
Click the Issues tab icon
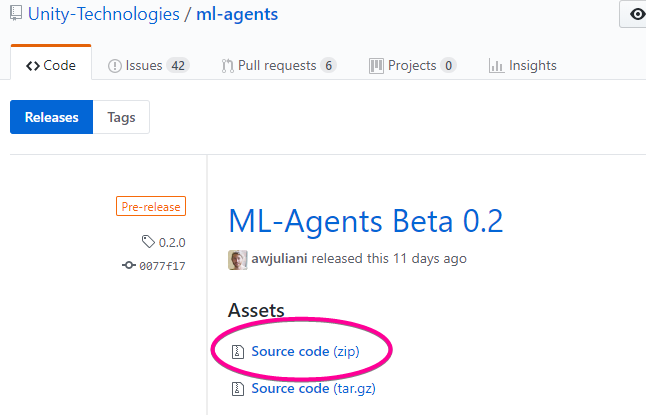coord(115,66)
